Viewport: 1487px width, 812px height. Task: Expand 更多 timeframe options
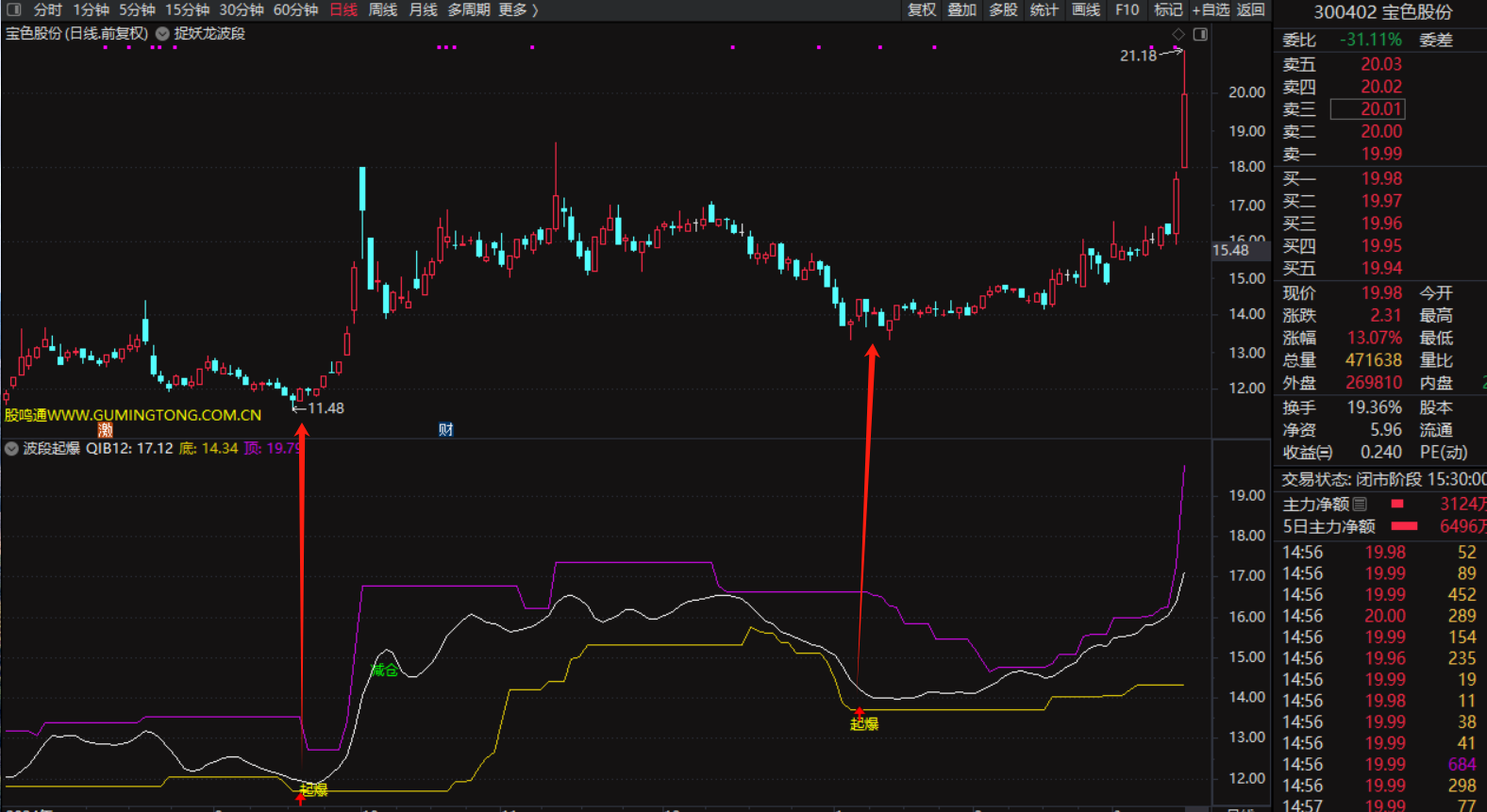(517, 10)
